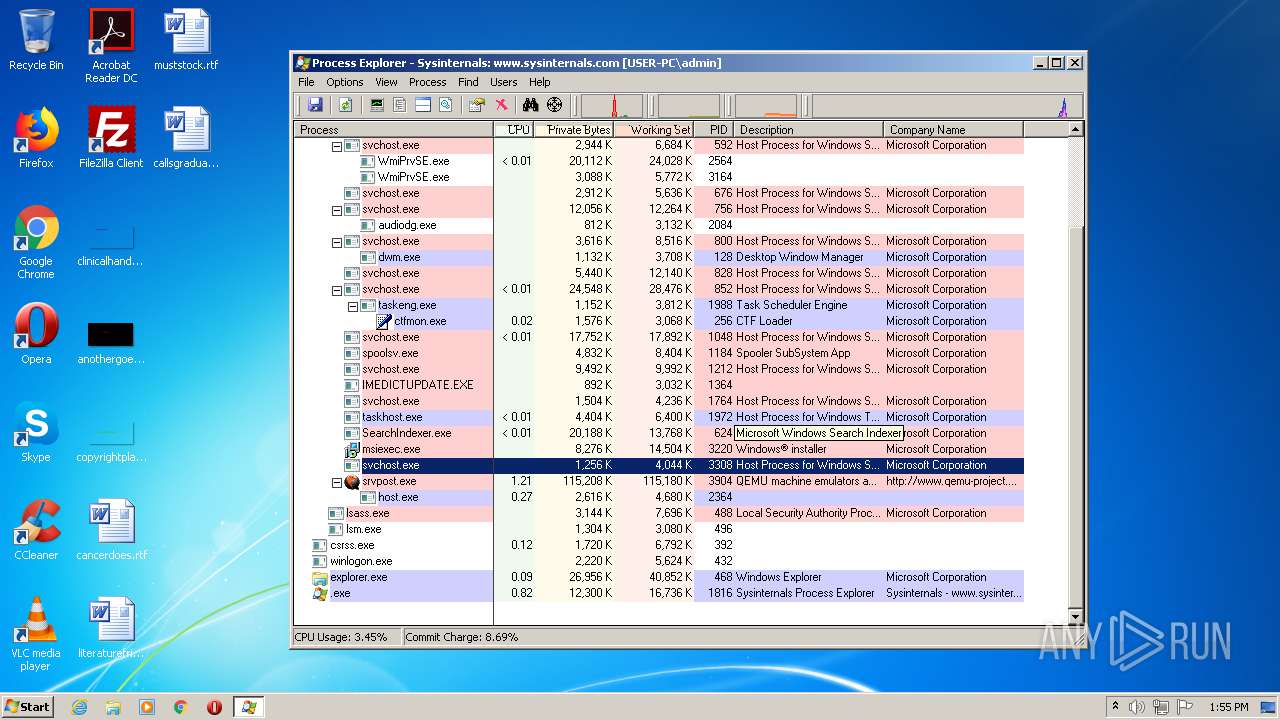1280x720 pixels.
Task: Collapse the srvpost.exe tree node
Action: [x=337, y=481]
